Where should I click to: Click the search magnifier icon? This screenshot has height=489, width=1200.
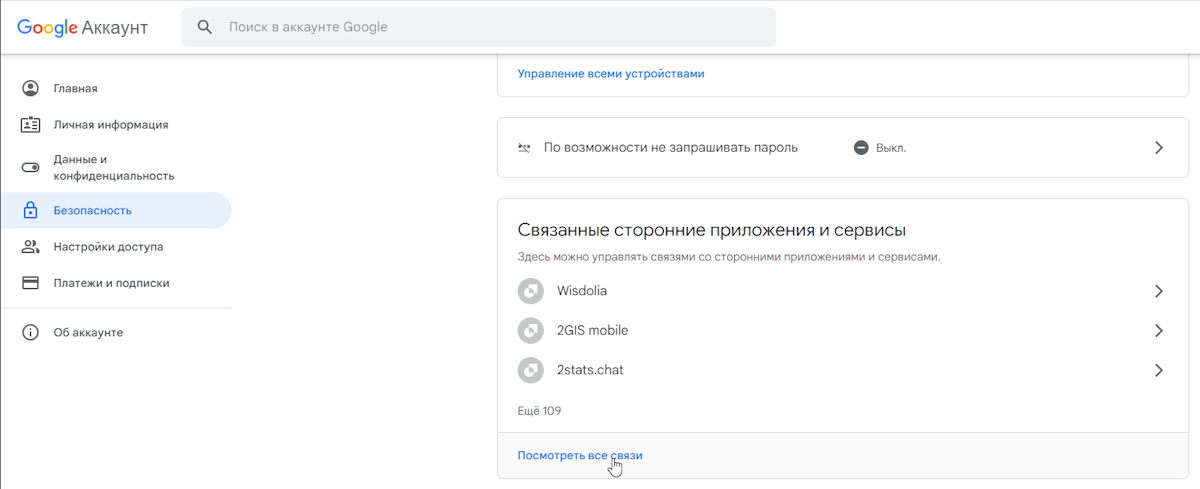205,27
